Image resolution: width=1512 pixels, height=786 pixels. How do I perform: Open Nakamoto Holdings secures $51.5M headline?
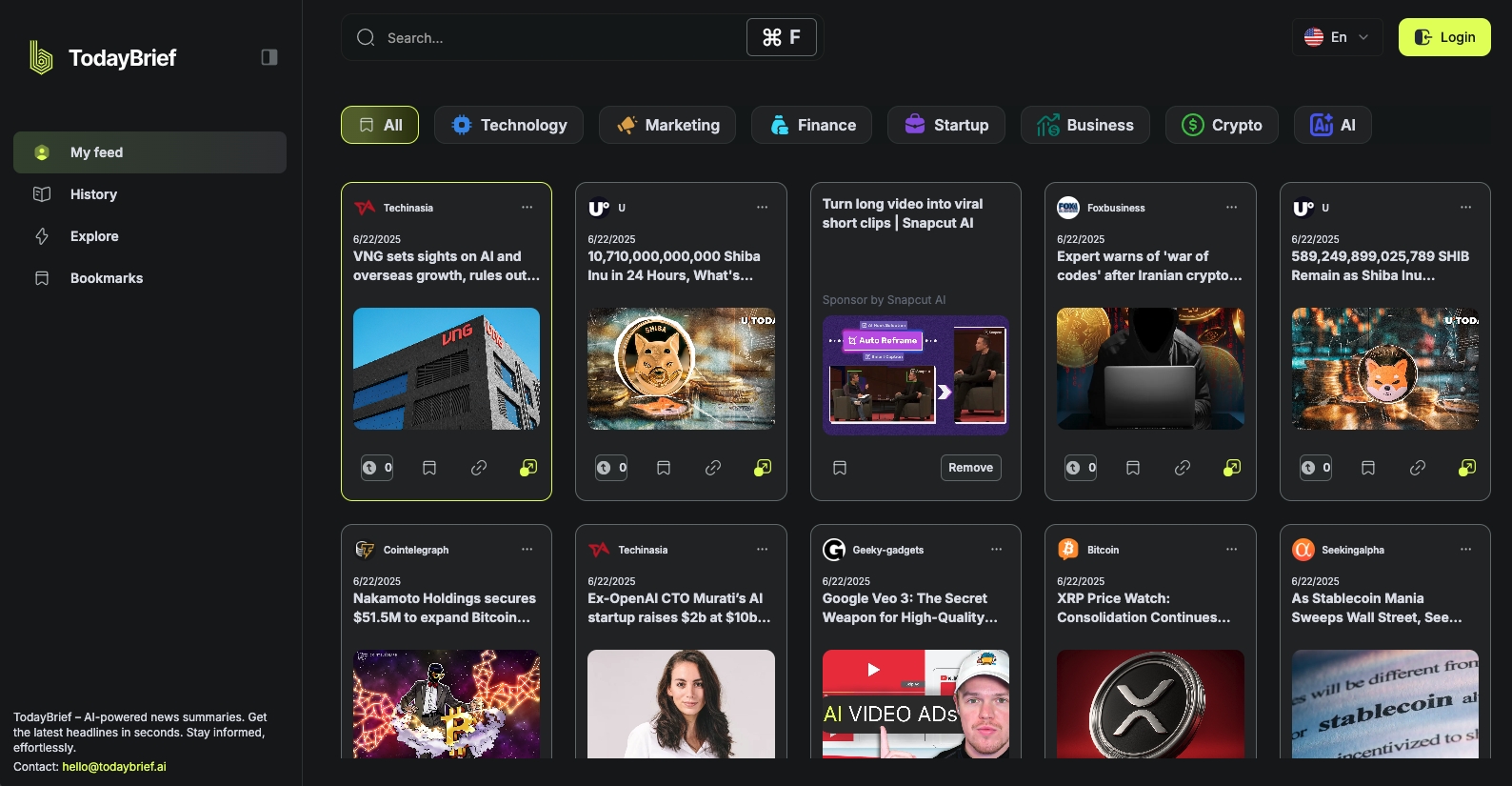click(445, 608)
